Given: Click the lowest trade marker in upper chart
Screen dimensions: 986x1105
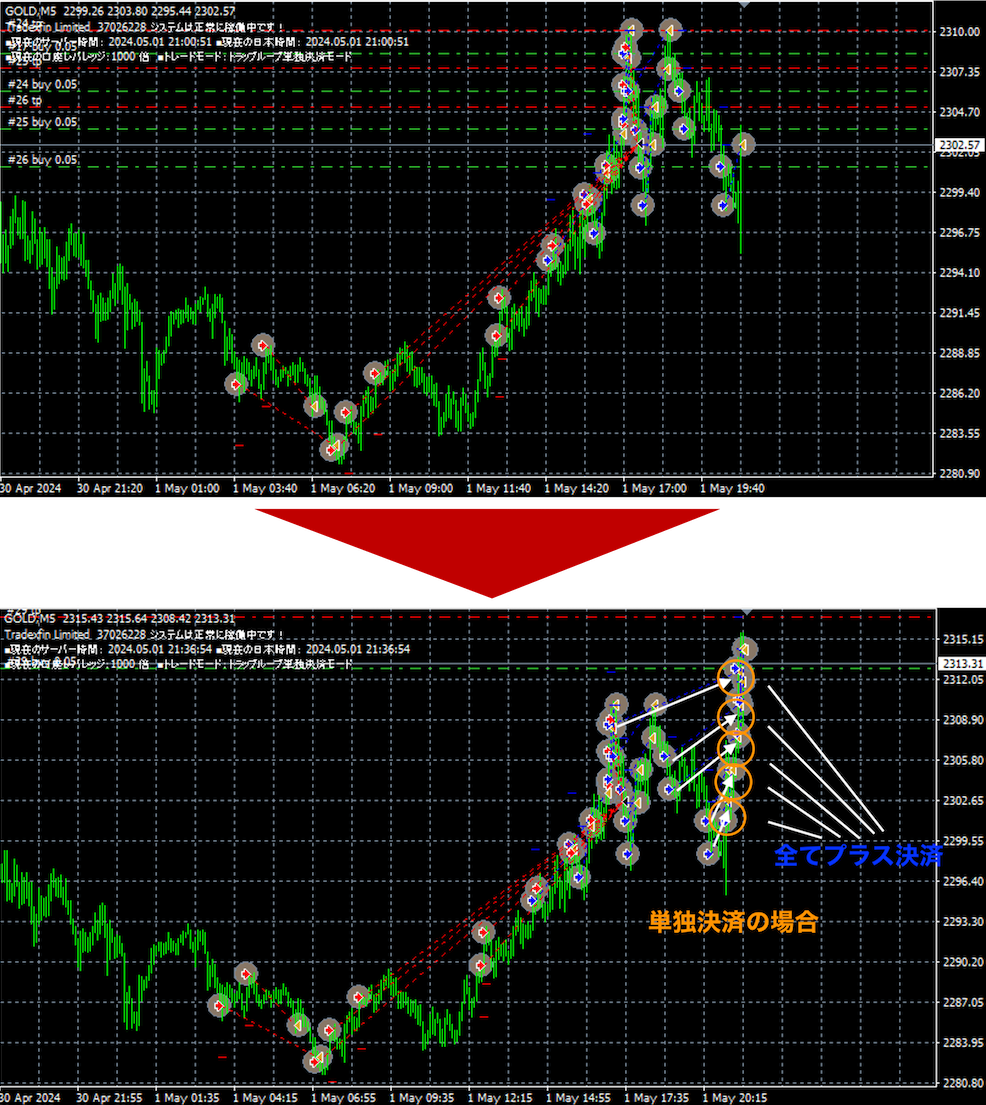Looking at the screenshot, I should point(332,450).
